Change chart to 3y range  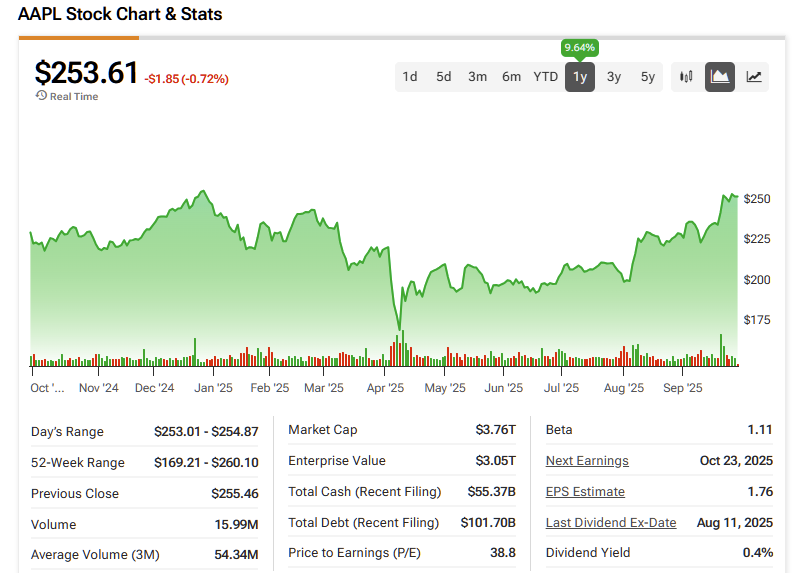pos(614,77)
